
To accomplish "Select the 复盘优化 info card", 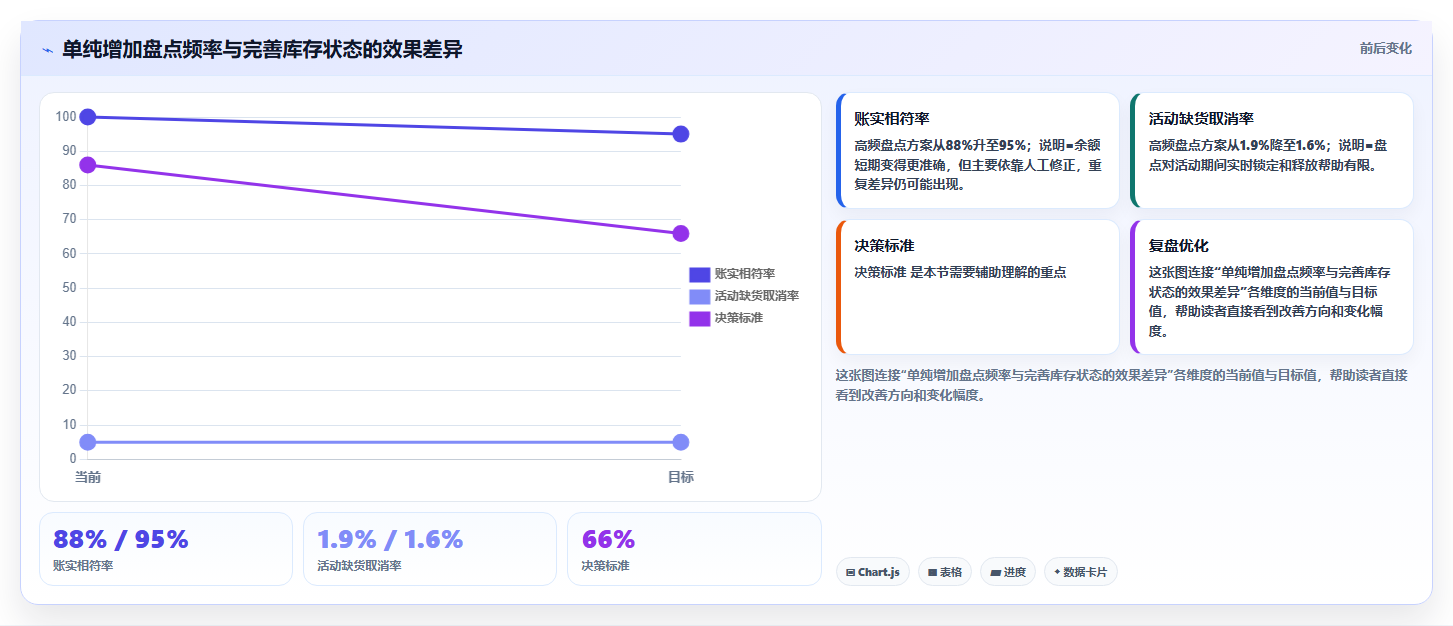I will coord(1272,287).
